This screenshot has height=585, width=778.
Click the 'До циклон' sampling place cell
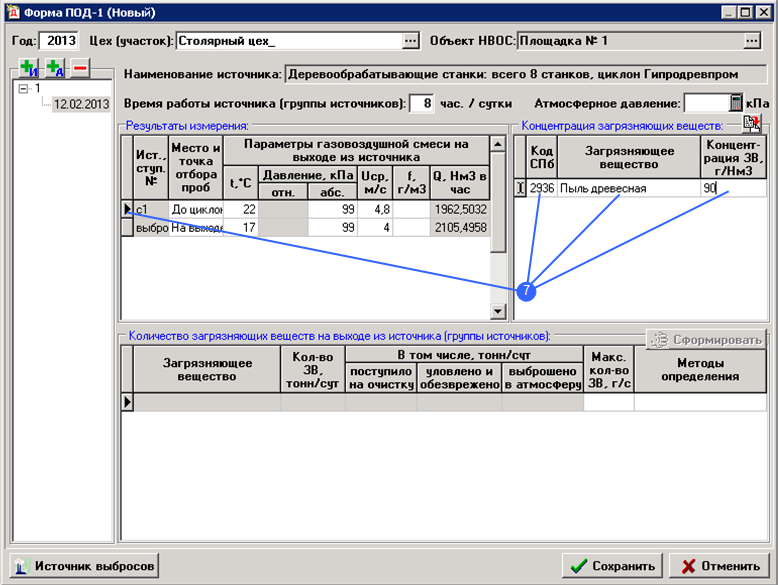(196, 209)
